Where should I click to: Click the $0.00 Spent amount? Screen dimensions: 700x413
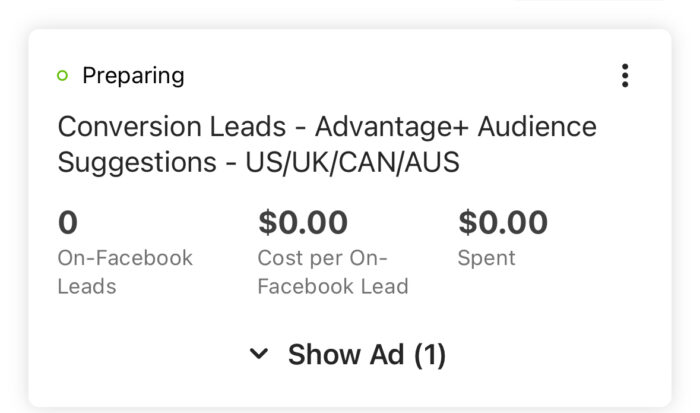point(503,222)
